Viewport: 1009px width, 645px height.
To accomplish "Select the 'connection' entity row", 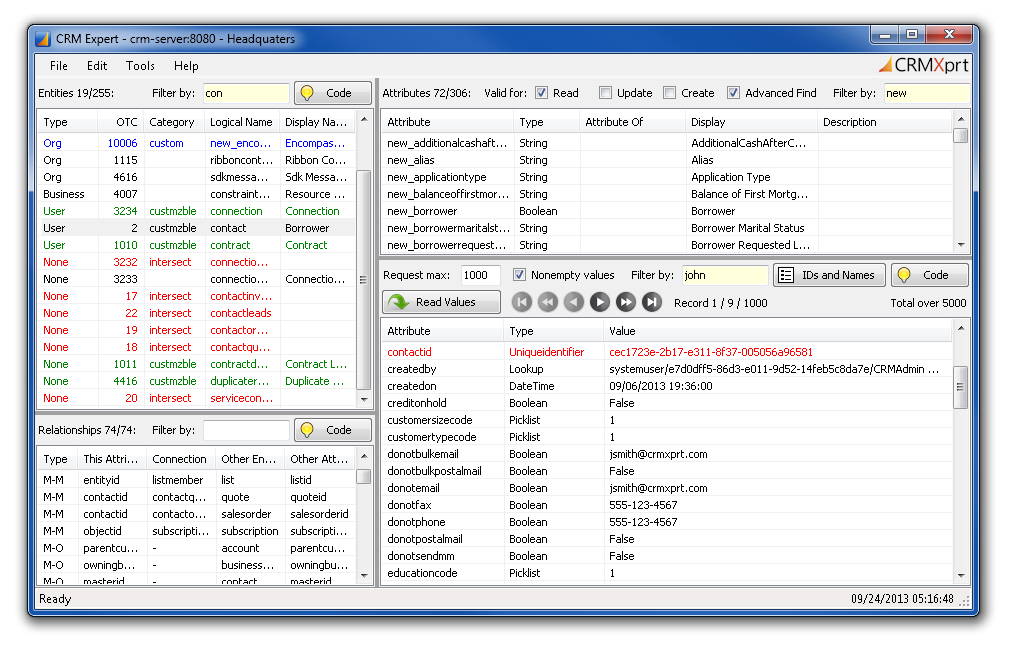I will click(x=196, y=211).
